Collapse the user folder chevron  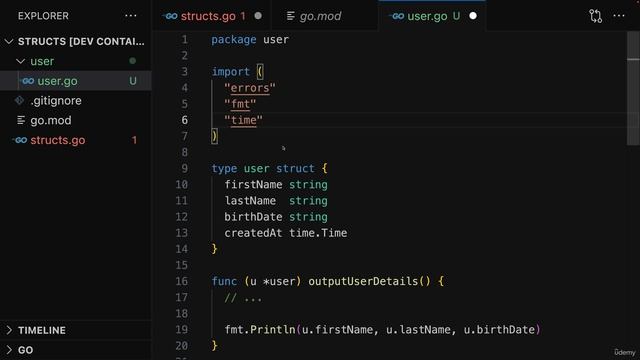pos(20,61)
